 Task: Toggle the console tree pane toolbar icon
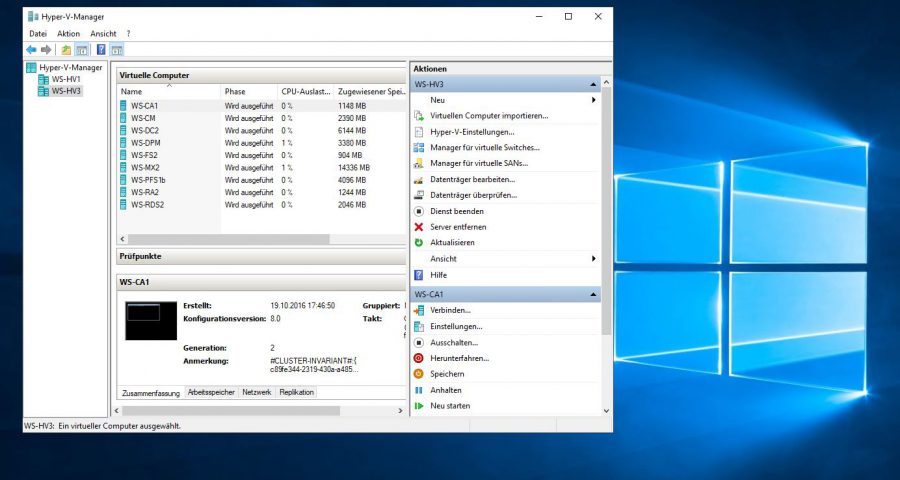pos(82,50)
